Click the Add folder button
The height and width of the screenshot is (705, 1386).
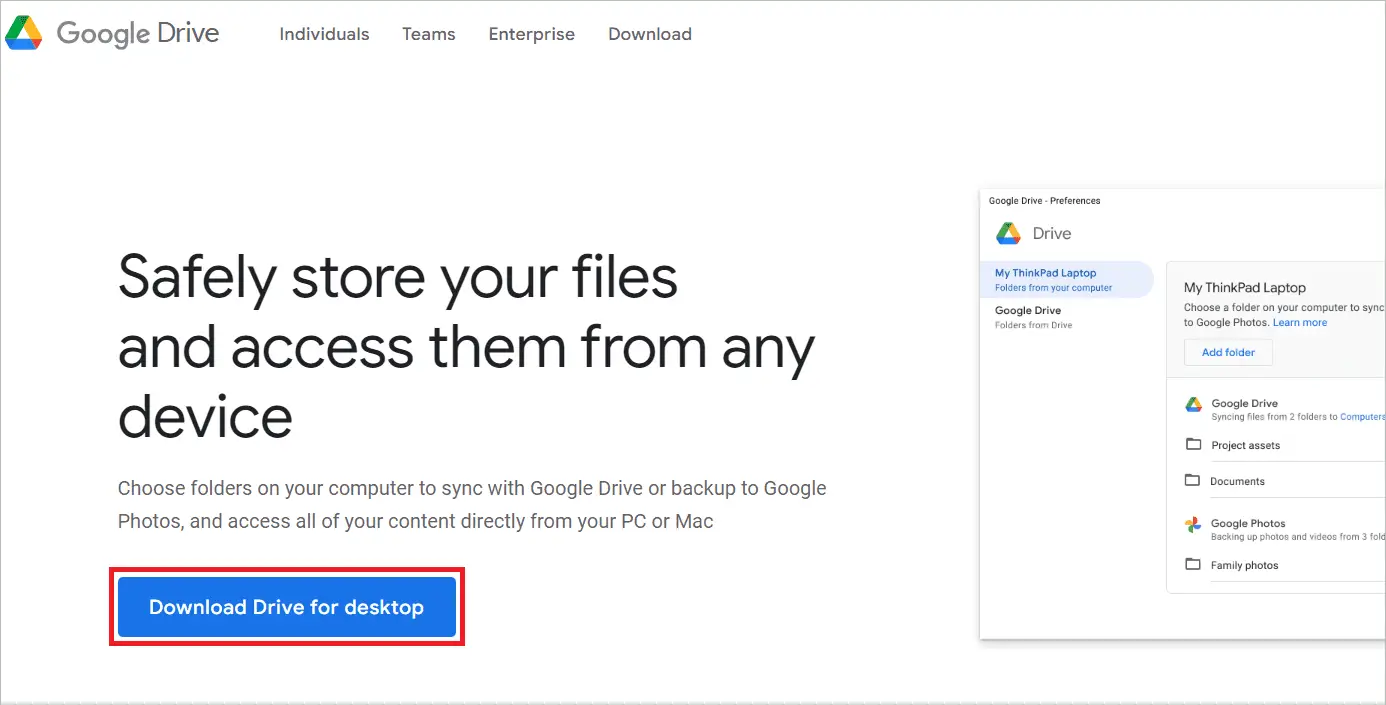tap(1228, 352)
